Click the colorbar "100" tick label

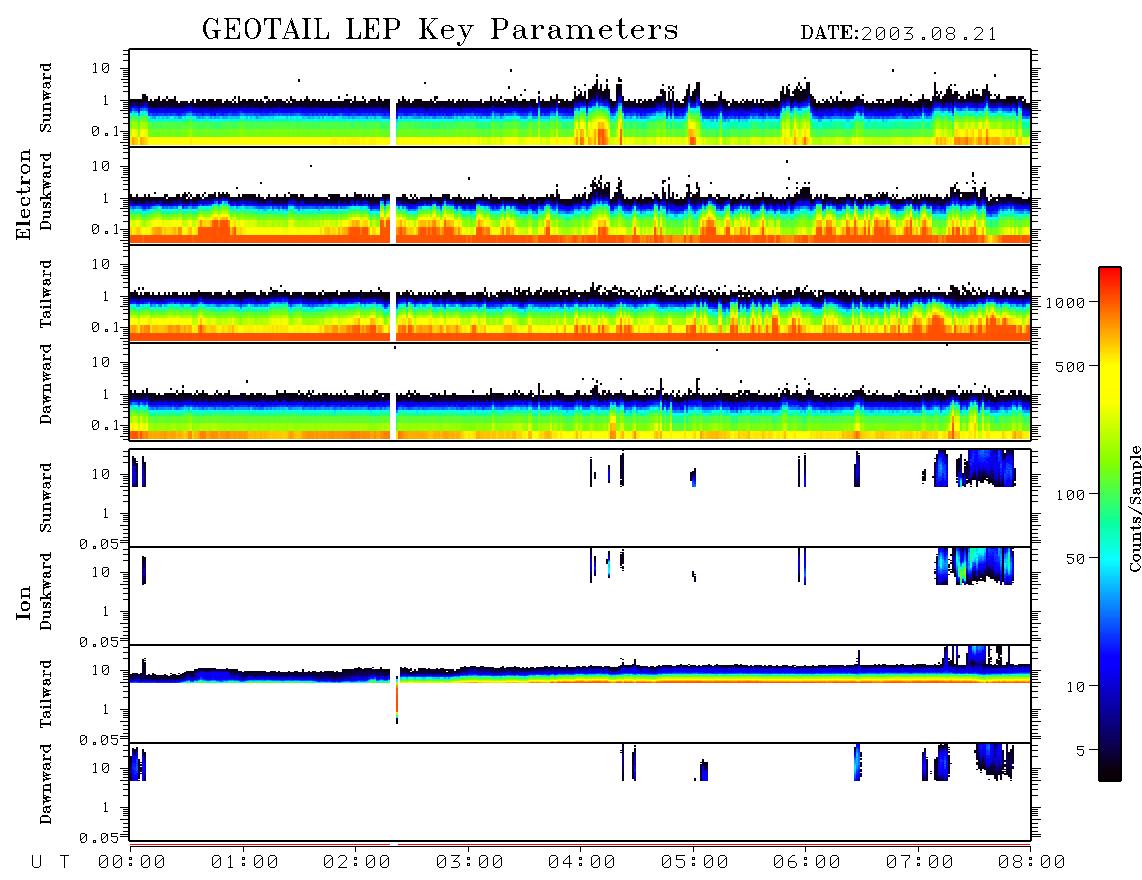click(x=1070, y=495)
